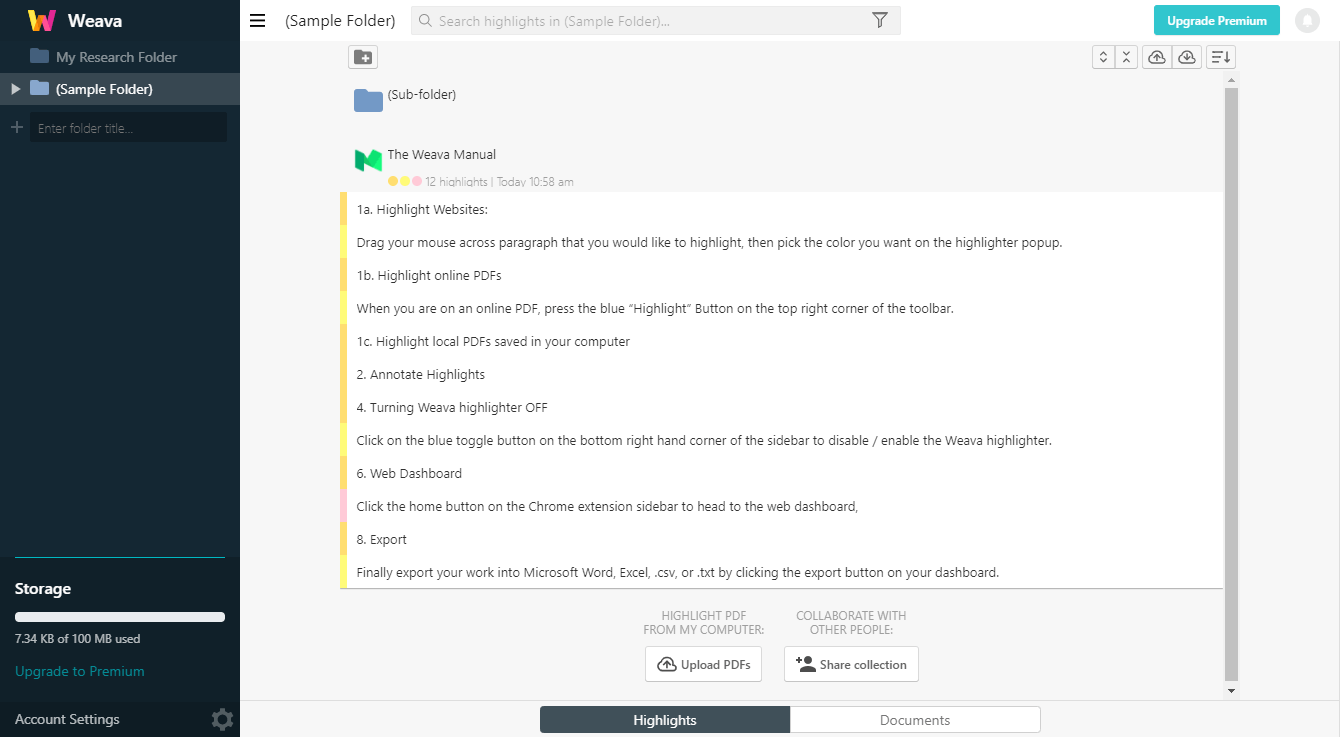Select '4. Turning Weava highlighter OFF' highlight
This screenshot has width=1340, height=737.
point(781,407)
